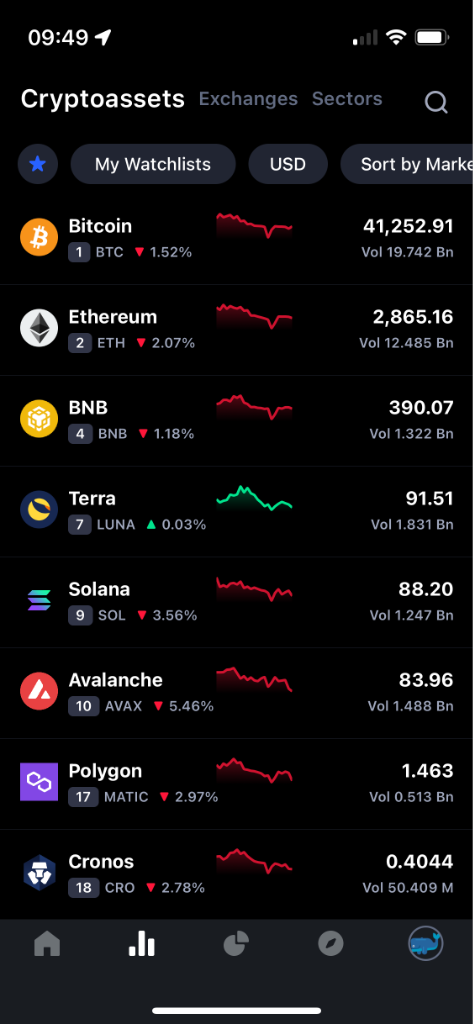This screenshot has width=473, height=1024.
Task: Open the My Watchlists selector
Action: [153, 164]
